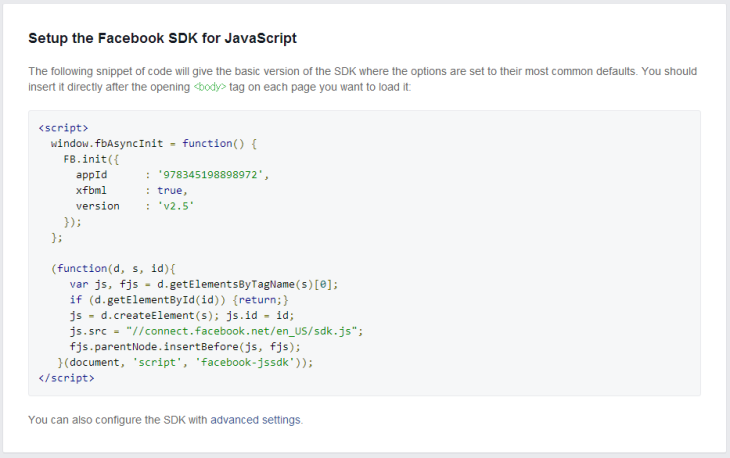This screenshot has width=730, height=458.
Task: Click the FB.init call line
Action: point(90,159)
